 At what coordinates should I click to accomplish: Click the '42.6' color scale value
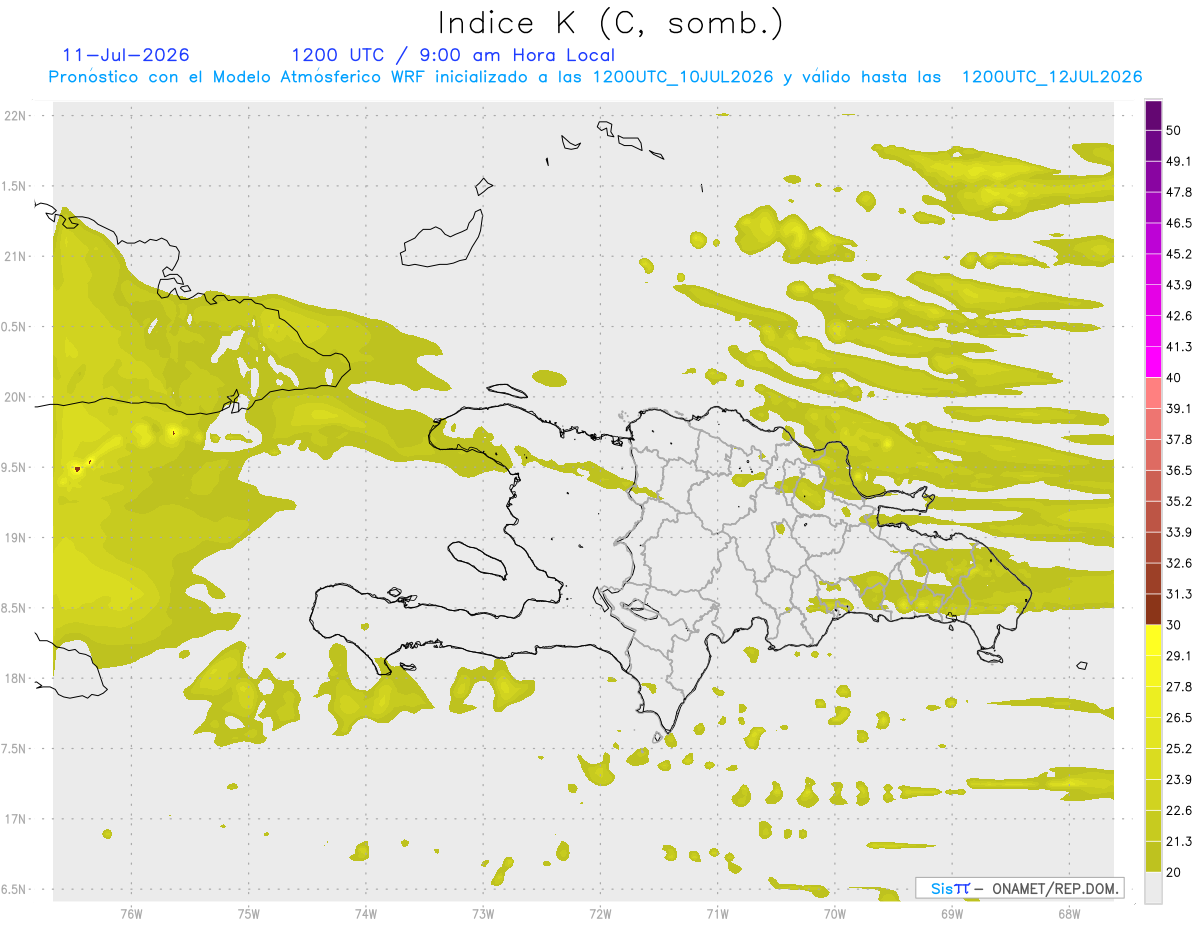(x=1179, y=316)
